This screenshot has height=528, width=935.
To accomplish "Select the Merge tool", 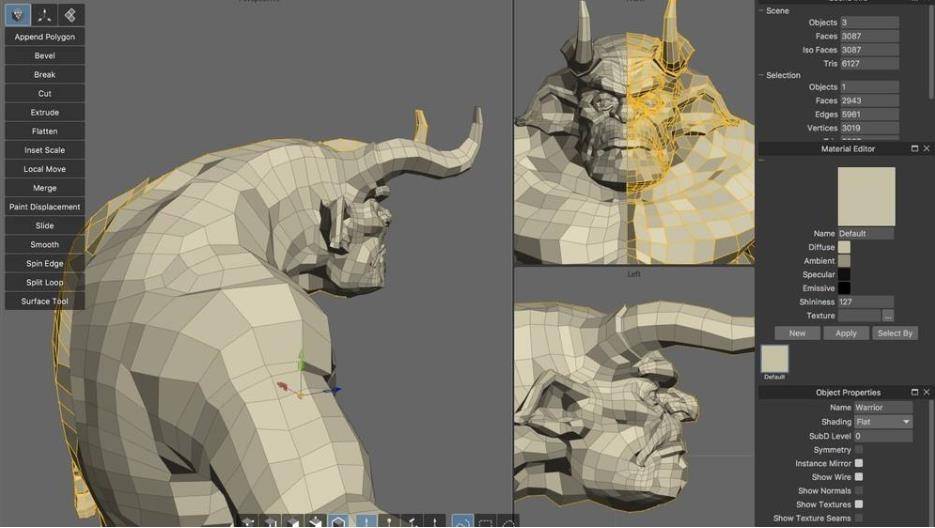I will (x=45, y=188).
